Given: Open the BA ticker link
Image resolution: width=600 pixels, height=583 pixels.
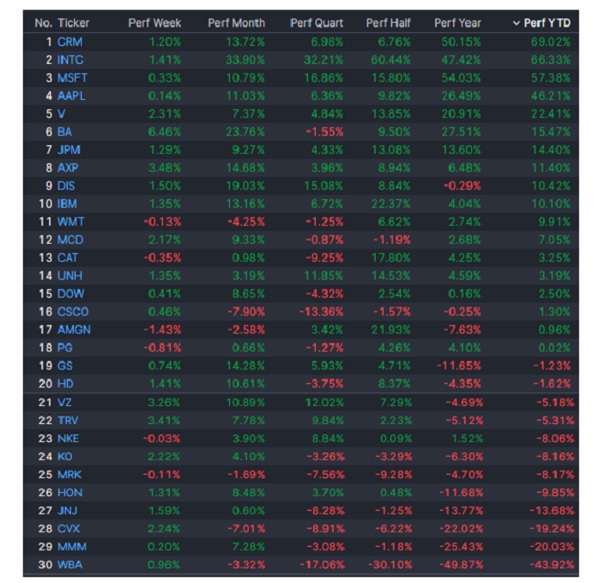Looking at the screenshot, I should pyautogui.click(x=64, y=132).
